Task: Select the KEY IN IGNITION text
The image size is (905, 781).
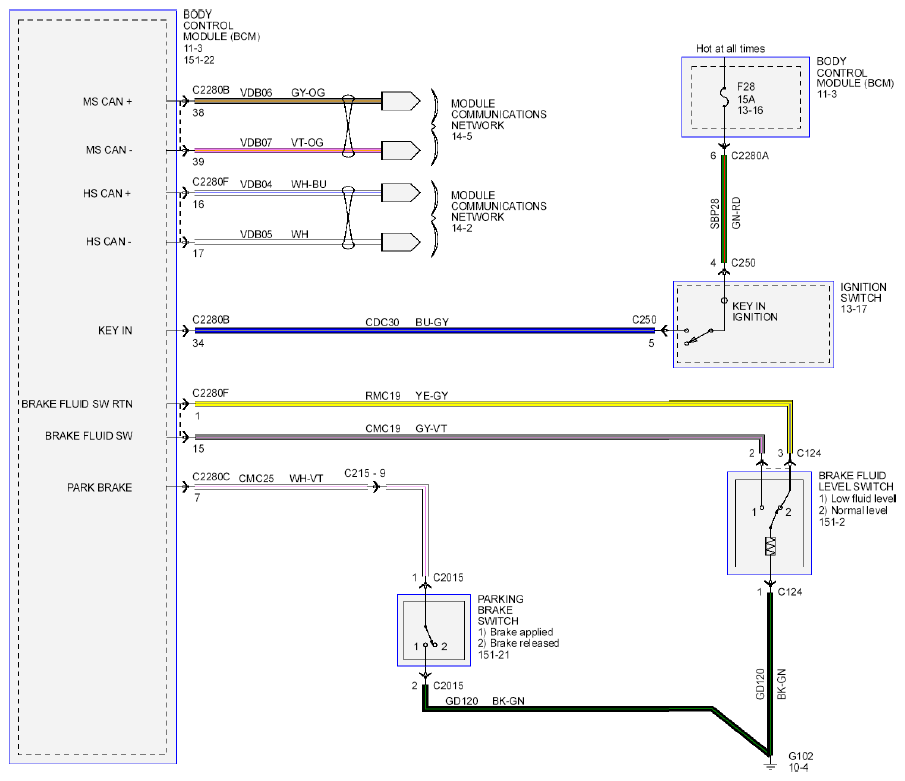Action: 755,312
